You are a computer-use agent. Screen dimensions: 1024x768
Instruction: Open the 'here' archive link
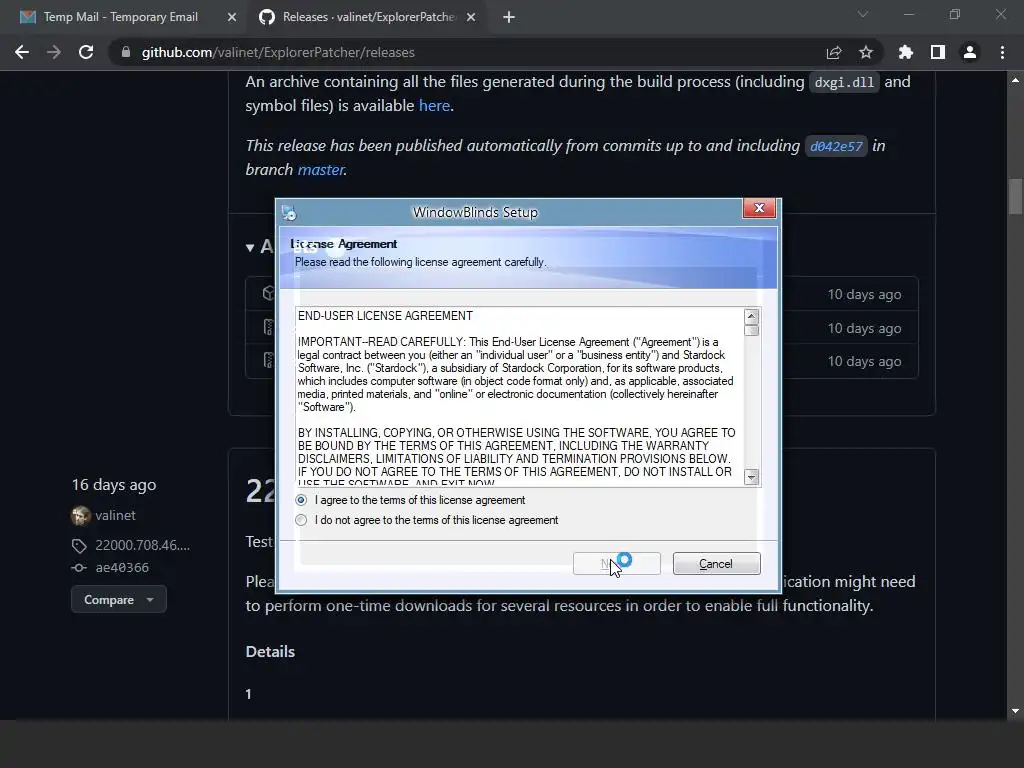pos(434,105)
